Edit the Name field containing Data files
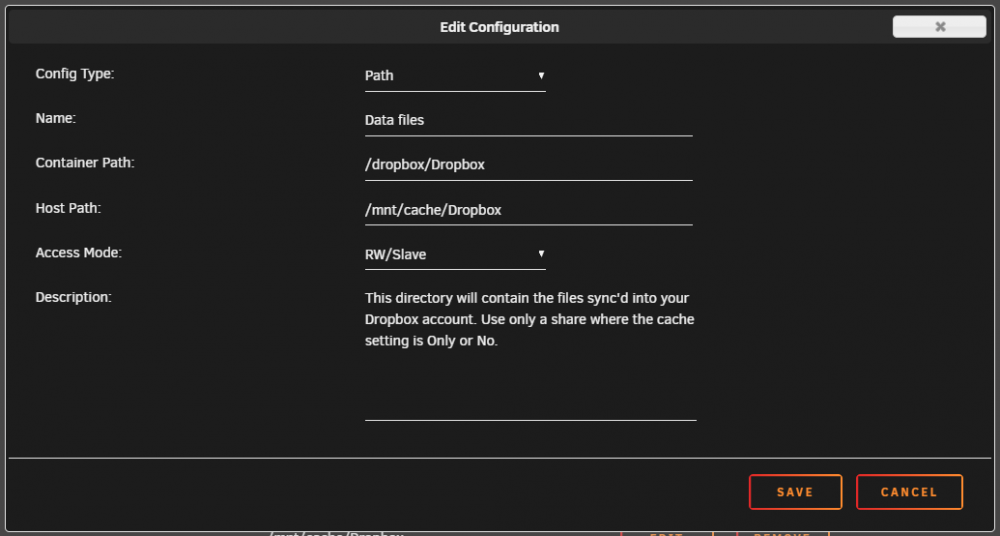The image size is (1000, 536). point(529,121)
